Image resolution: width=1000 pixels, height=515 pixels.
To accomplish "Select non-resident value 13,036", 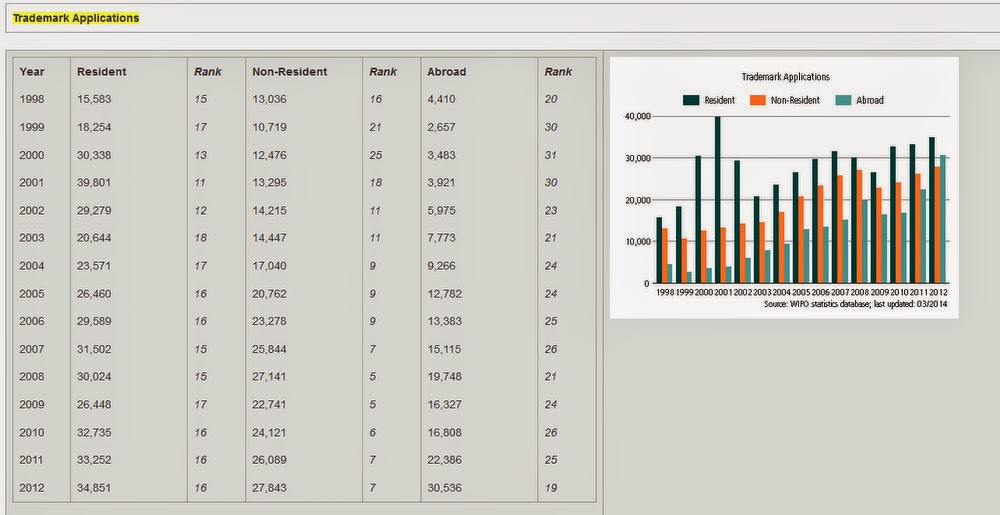I will pyautogui.click(x=269, y=99).
